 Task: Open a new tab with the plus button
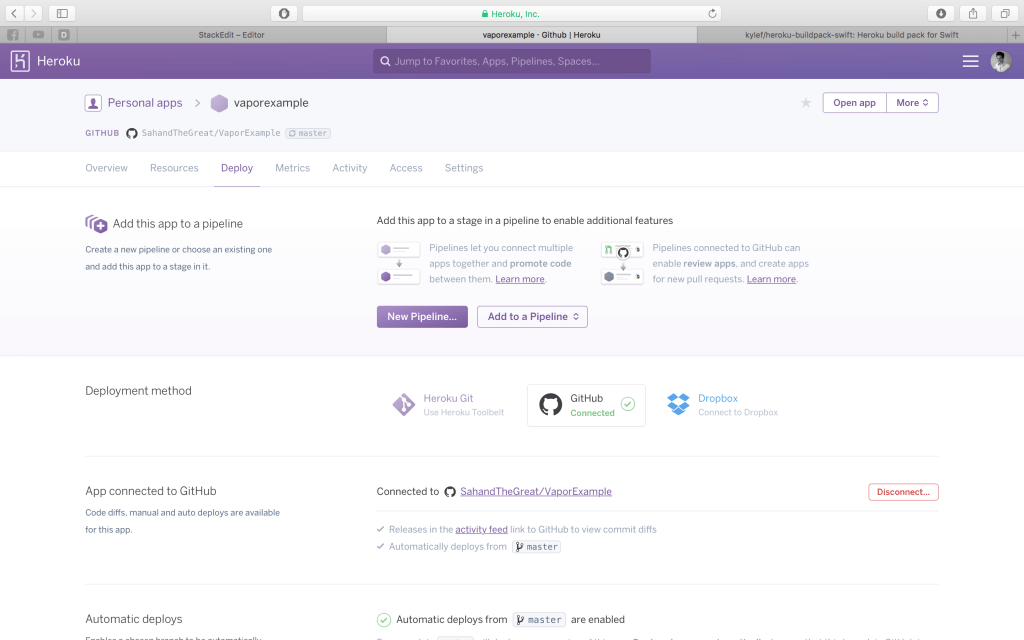pyautogui.click(x=1015, y=35)
